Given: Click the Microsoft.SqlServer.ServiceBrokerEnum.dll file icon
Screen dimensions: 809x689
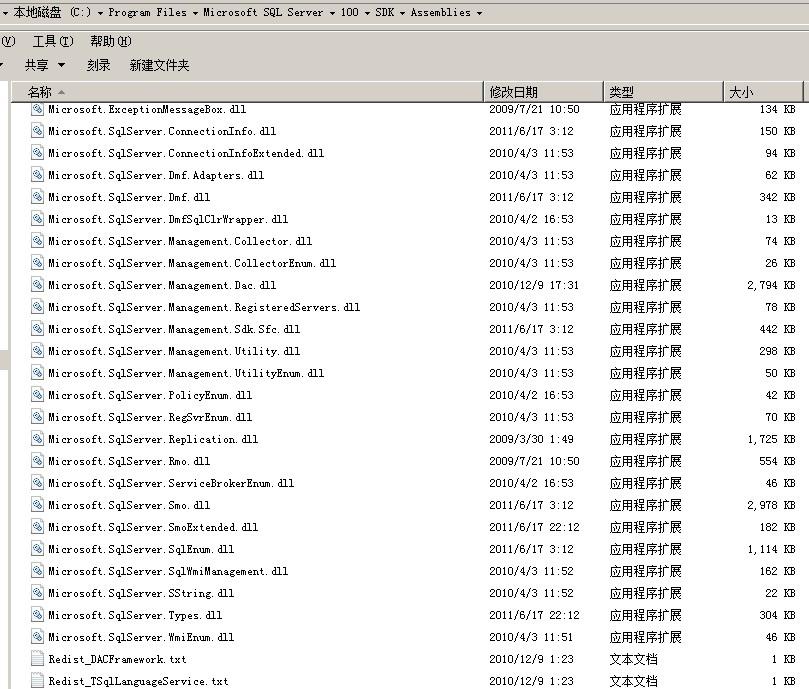Looking at the screenshot, I should tap(37, 484).
